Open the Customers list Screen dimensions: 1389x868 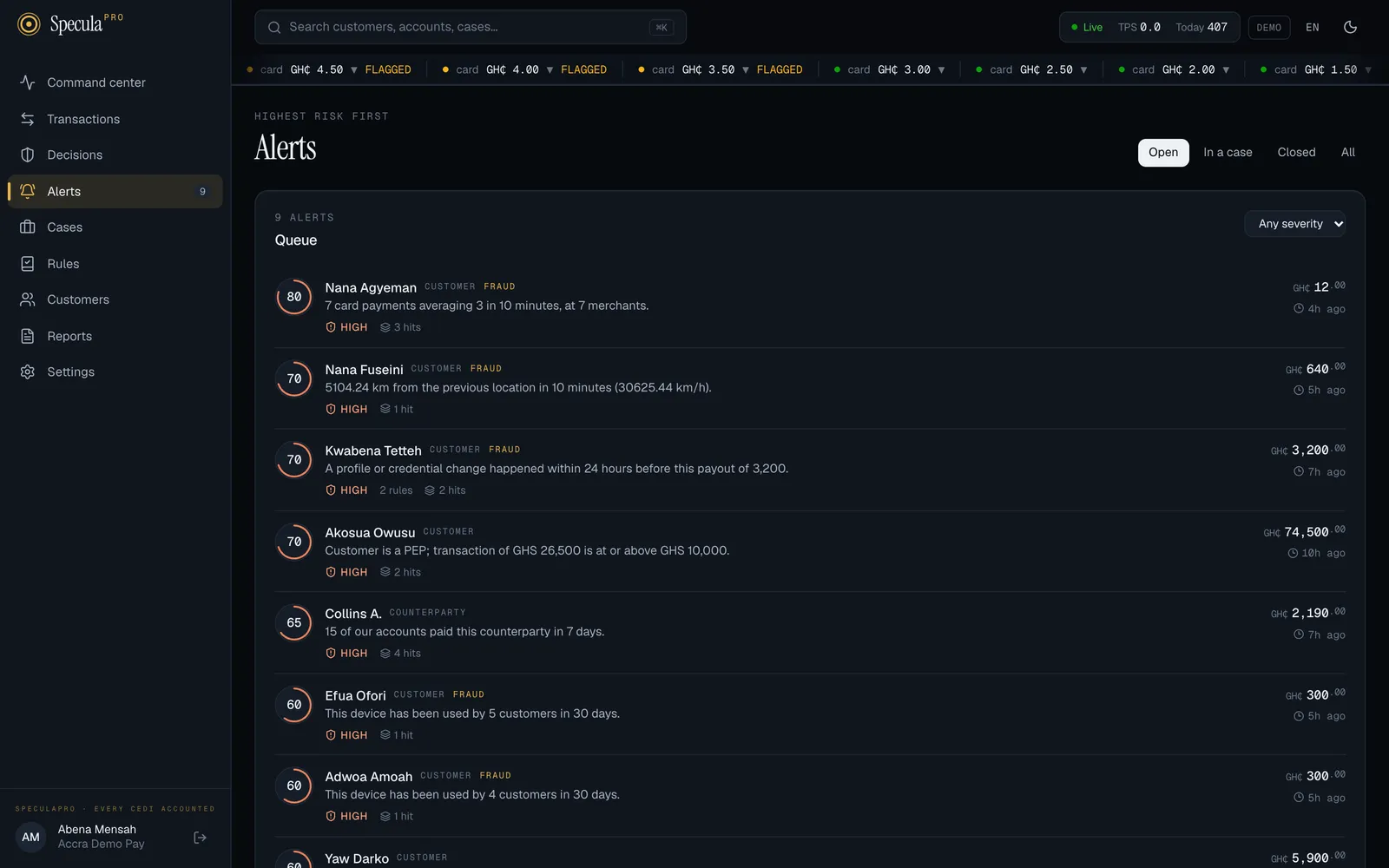tap(115, 299)
